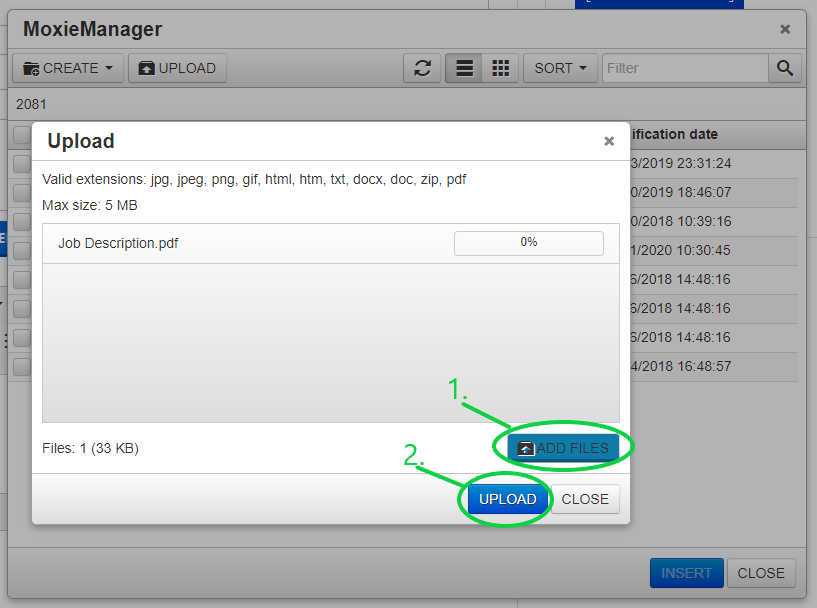Click ADD FILES button
This screenshot has width=817, height=608.
click(563, 448)
